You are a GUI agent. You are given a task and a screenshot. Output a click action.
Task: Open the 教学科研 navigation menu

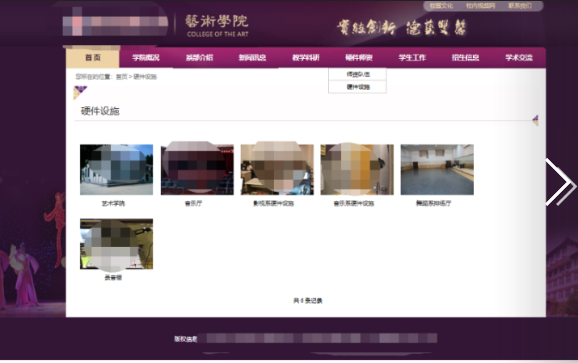[x=306, y=58]
